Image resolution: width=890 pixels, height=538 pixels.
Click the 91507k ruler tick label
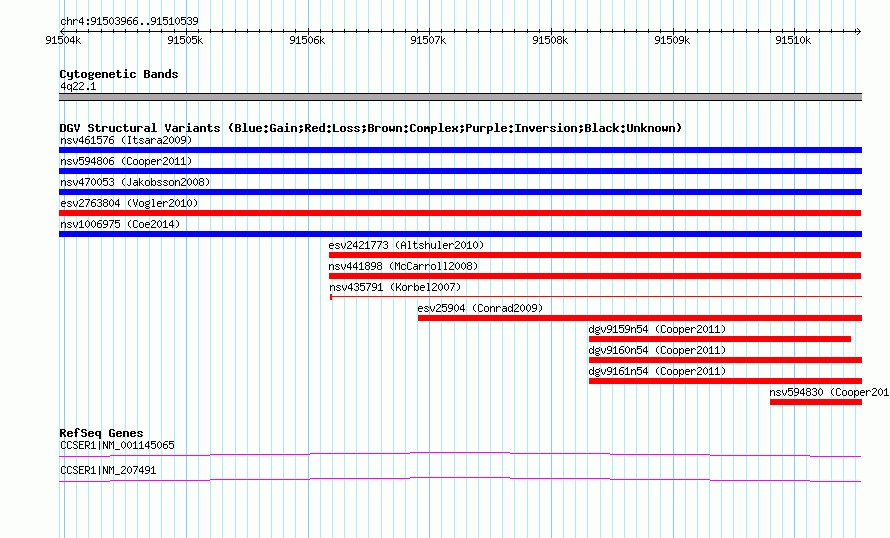pyautogui.click(x=428, y=40)
